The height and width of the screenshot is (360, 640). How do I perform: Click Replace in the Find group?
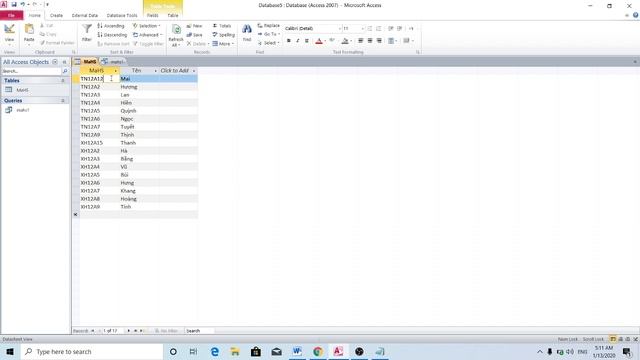(269, 25)
